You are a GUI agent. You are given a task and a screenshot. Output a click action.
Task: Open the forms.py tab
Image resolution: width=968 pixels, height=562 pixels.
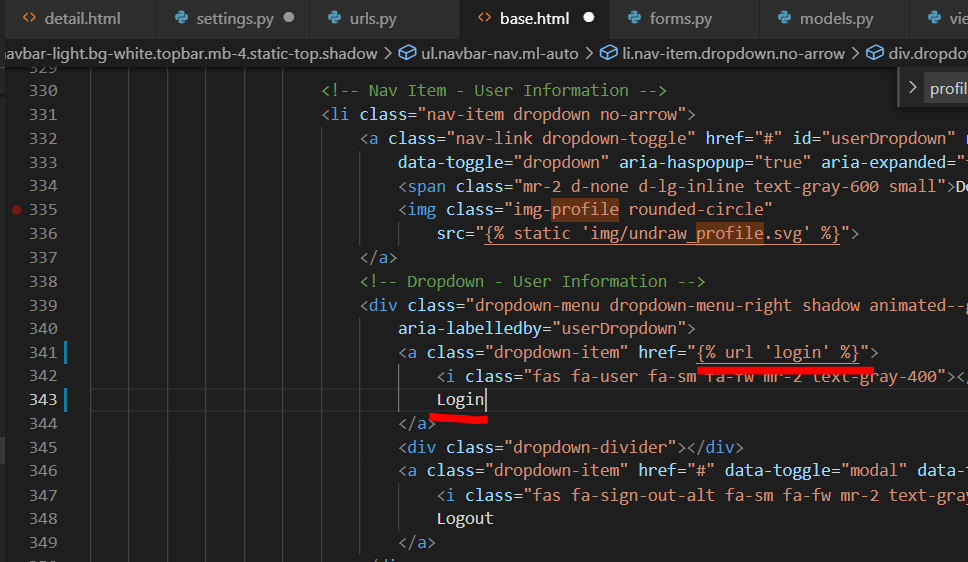680,19
